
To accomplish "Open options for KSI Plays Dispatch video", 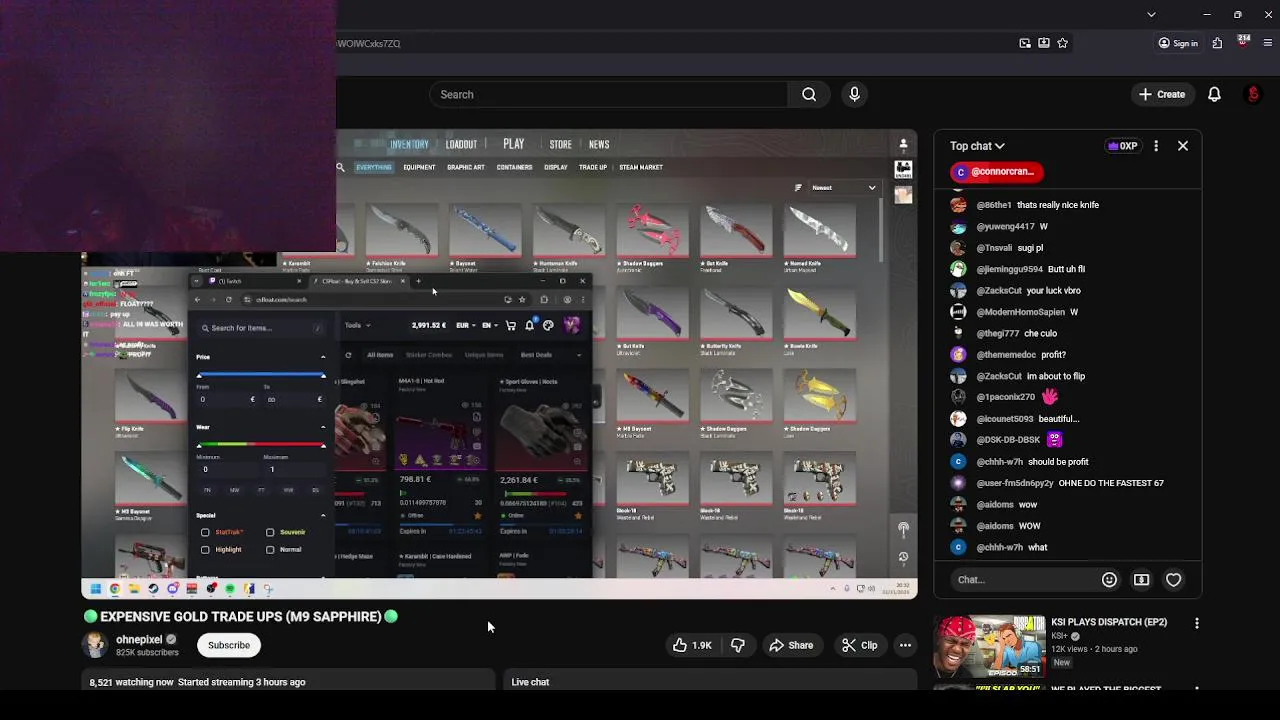I will (x=1197, y=623).
